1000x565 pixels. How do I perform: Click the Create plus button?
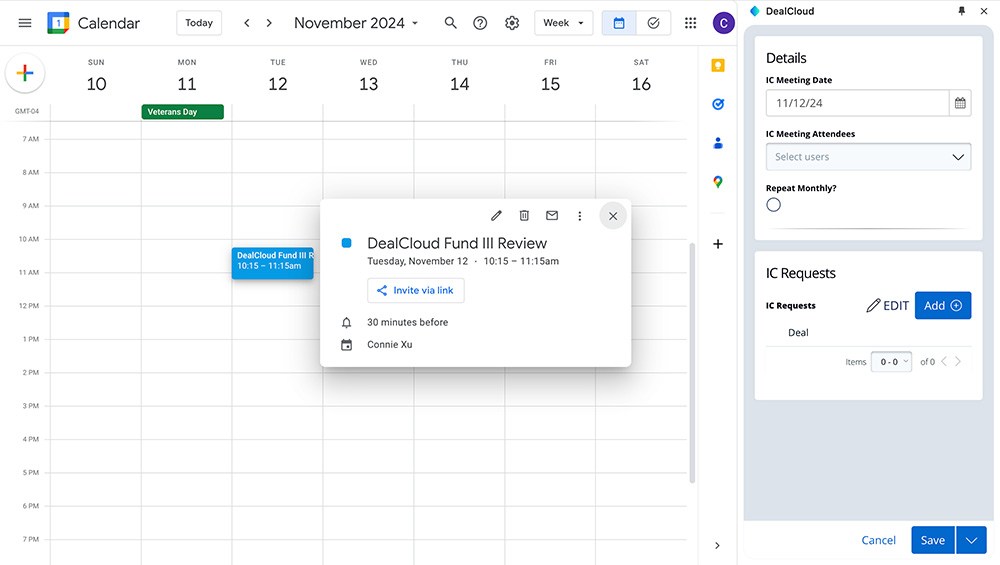(x=25, y=73)
